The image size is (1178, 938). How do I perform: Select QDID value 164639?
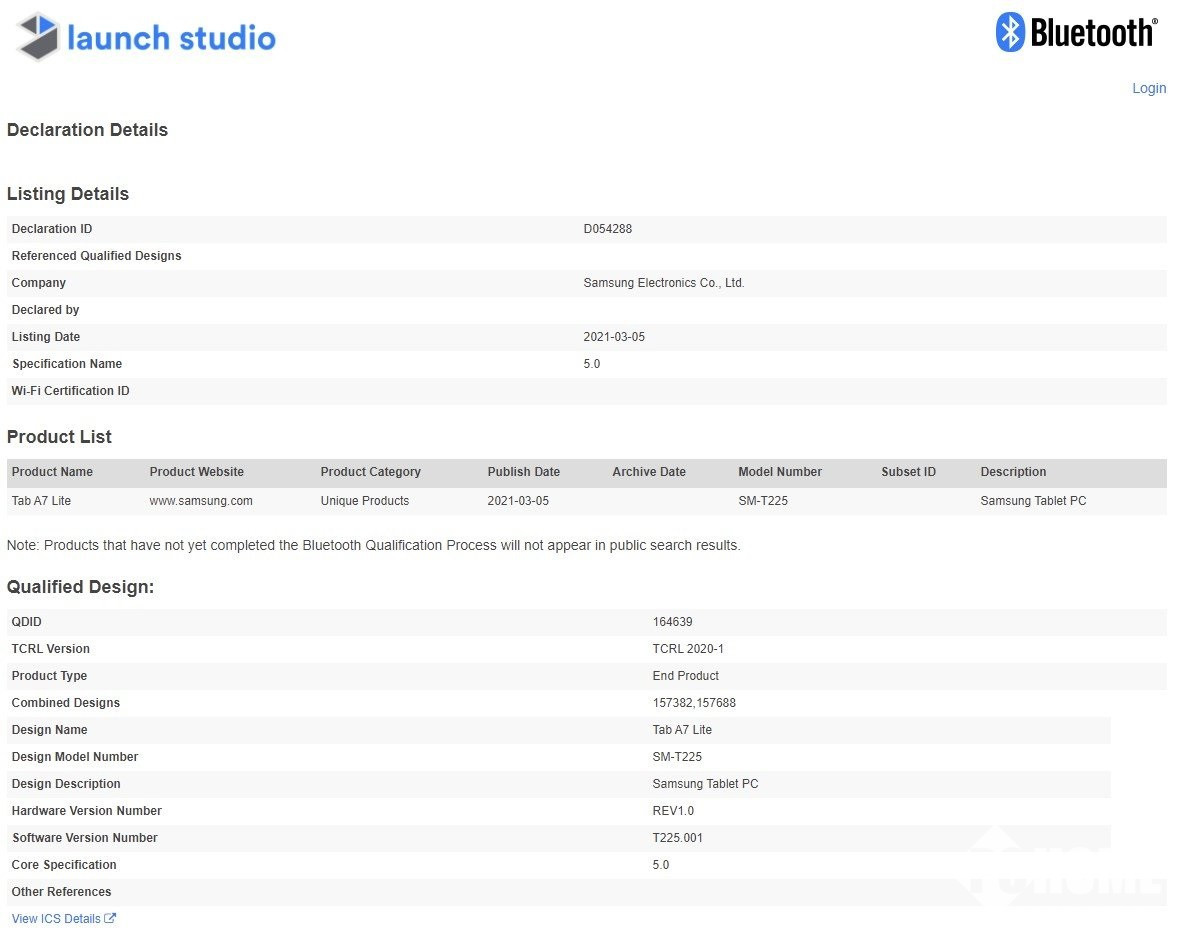pyautogui.click(x=672, y=622)
